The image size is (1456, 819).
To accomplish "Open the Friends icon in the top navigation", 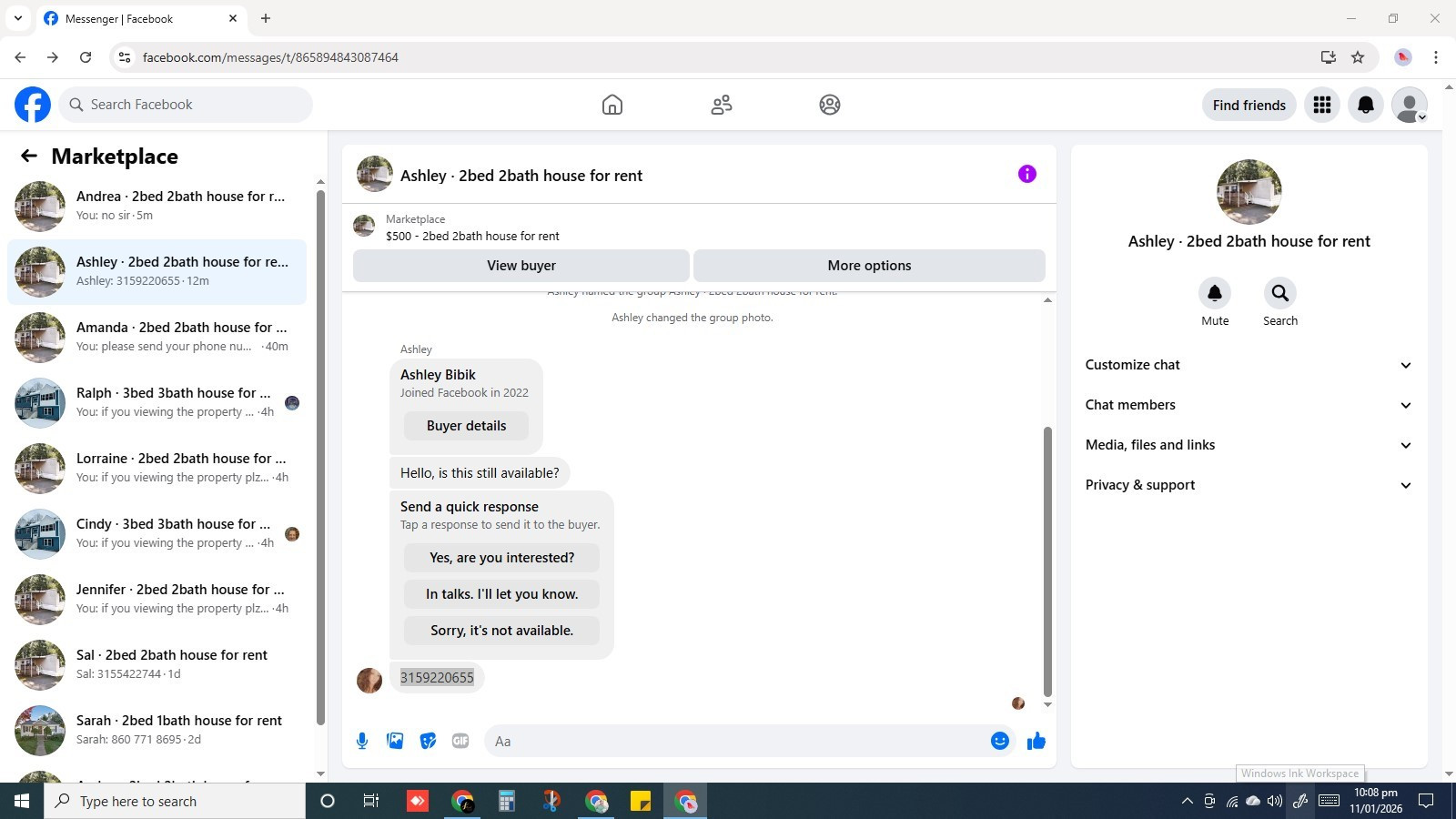I will 722,105.
